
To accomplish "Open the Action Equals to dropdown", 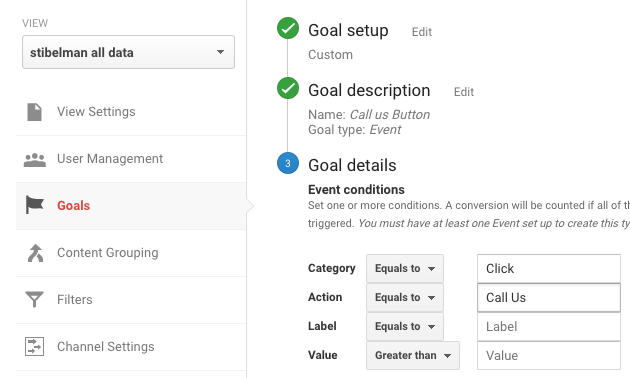I will [405, 297].
